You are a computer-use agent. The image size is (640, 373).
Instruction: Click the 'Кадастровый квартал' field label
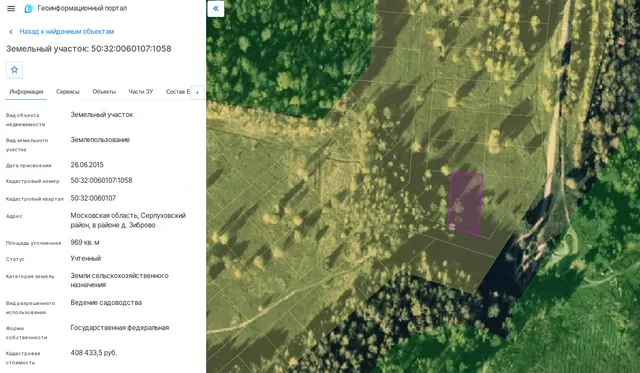[x=35, y=199]
